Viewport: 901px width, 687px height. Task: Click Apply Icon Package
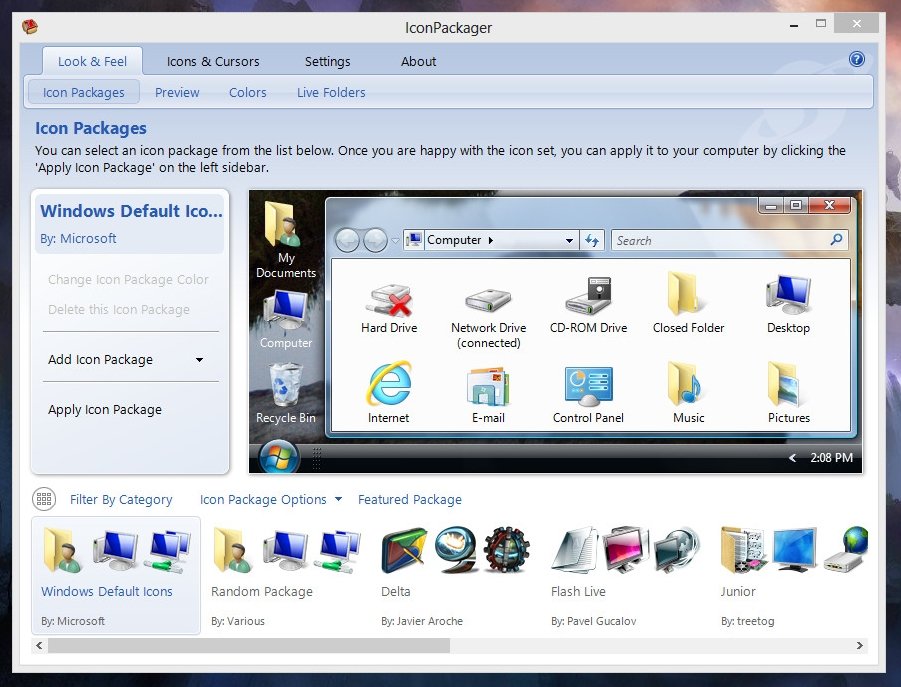pos(105,410)
